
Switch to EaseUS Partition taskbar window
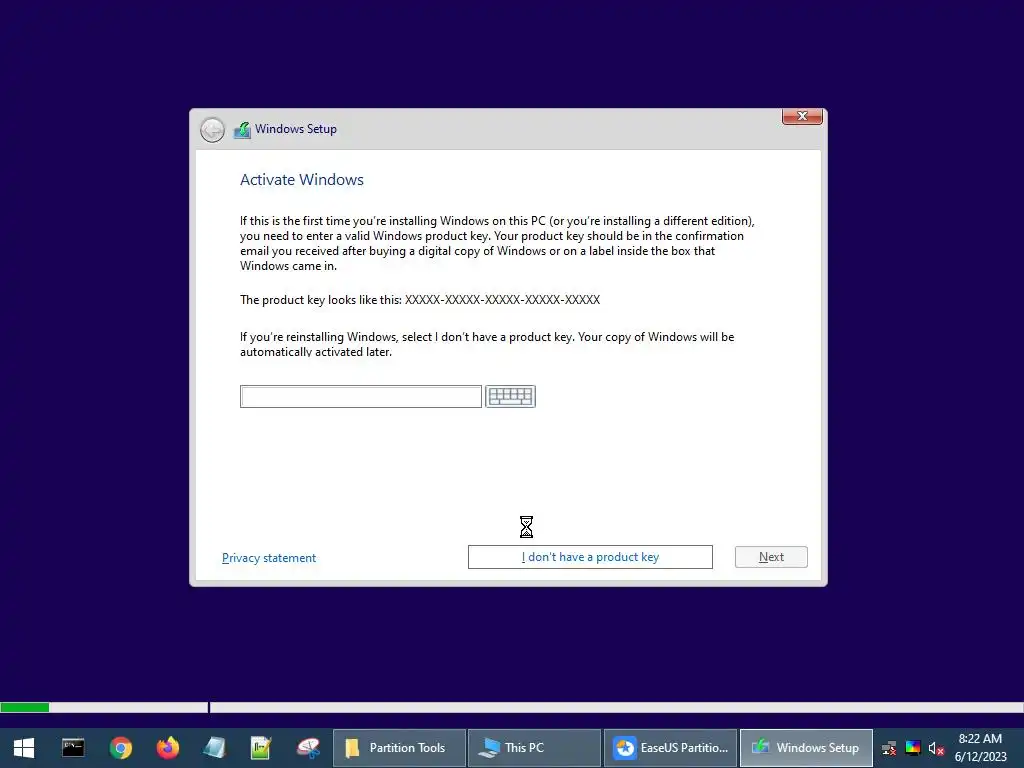(671, 748)
